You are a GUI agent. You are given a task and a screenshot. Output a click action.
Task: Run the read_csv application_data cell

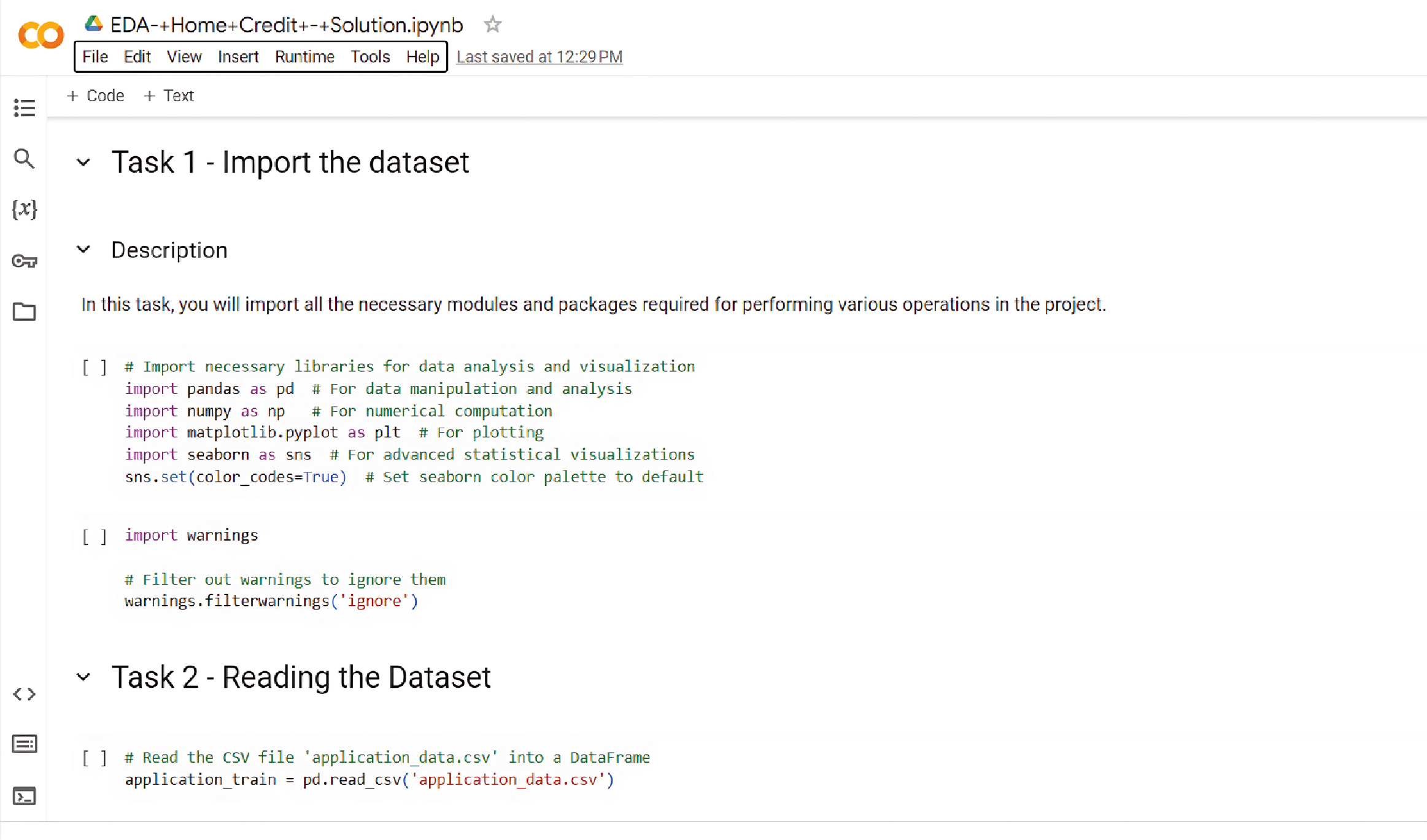(x=95, y=758)
